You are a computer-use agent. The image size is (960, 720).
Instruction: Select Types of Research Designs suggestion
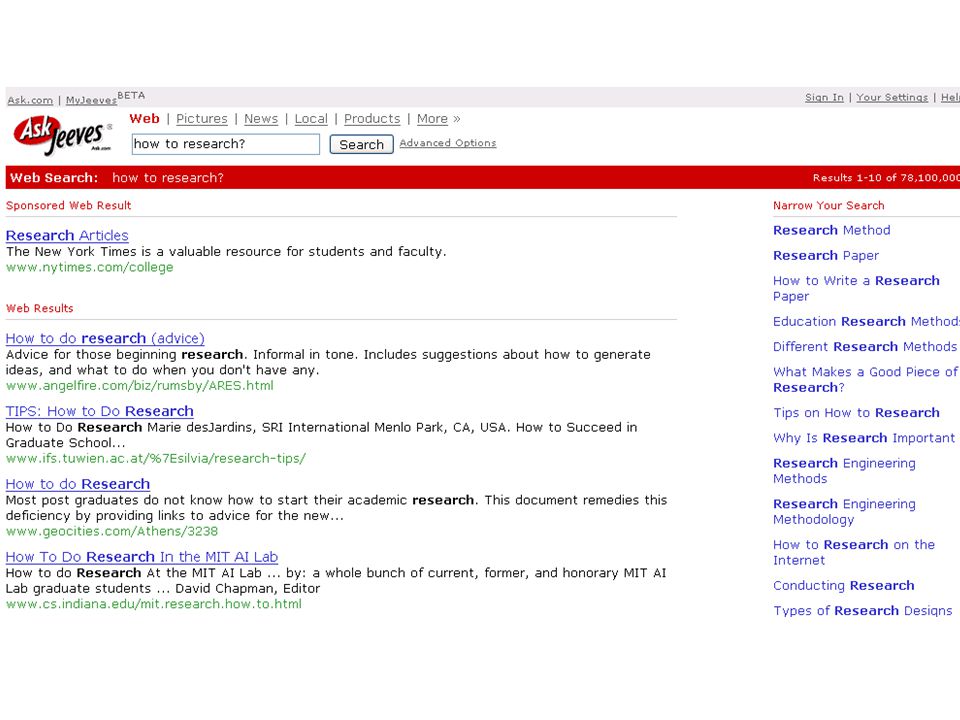(x=862, y=611)
